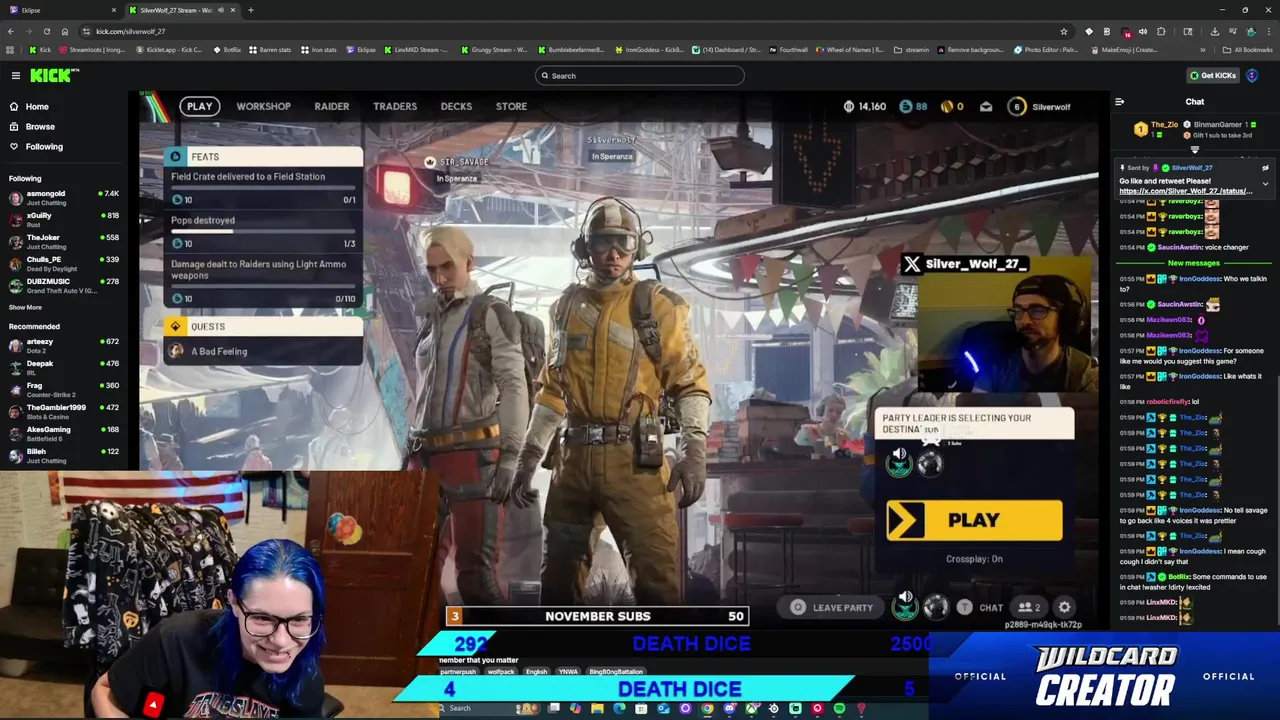Open Following in Kick sidebar
The width and height of the screenshot is (1280, 720).
coord(44,147)
